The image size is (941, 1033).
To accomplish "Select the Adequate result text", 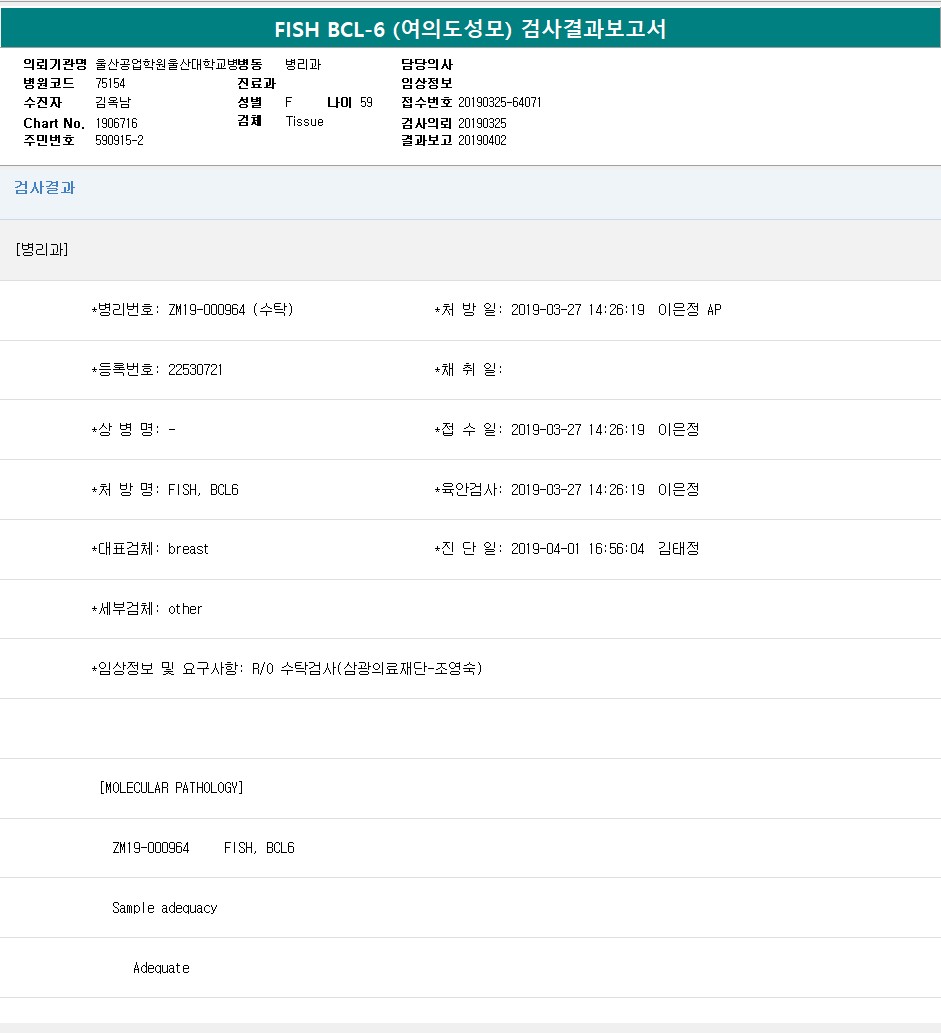I will click(x=161, y=968).
